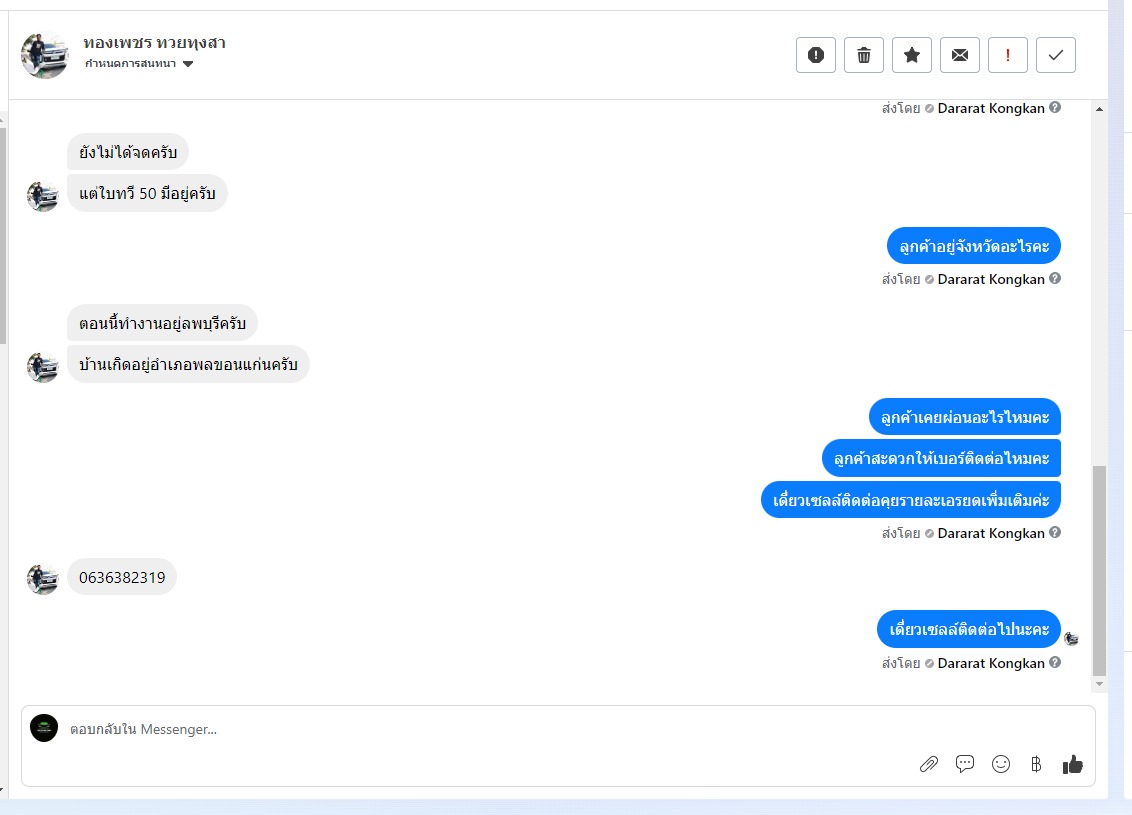Open the customer profile picture in header
The height and width of the screenshot is (815, 1132).
45,55
